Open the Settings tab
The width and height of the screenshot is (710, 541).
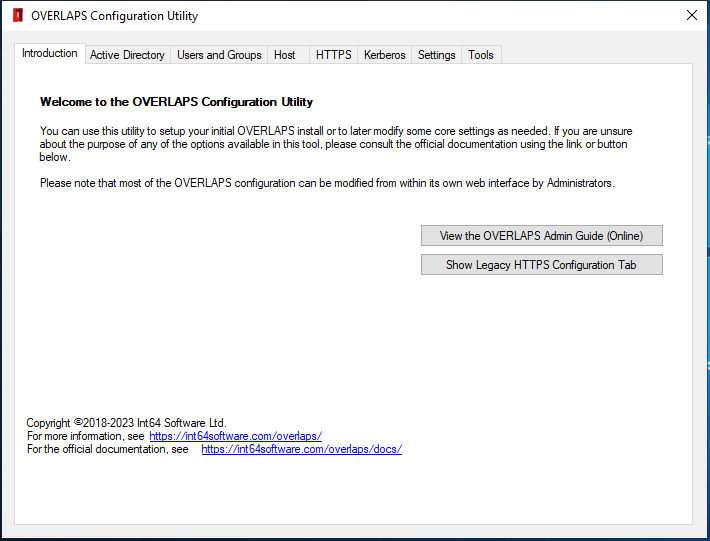(x=437, y=55)
